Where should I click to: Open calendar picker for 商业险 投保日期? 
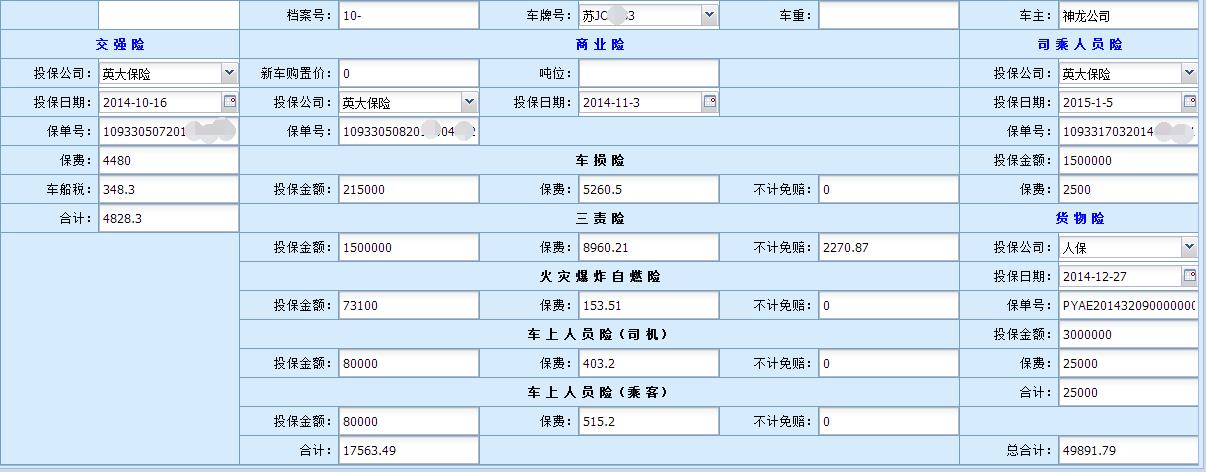pos(710,102)
